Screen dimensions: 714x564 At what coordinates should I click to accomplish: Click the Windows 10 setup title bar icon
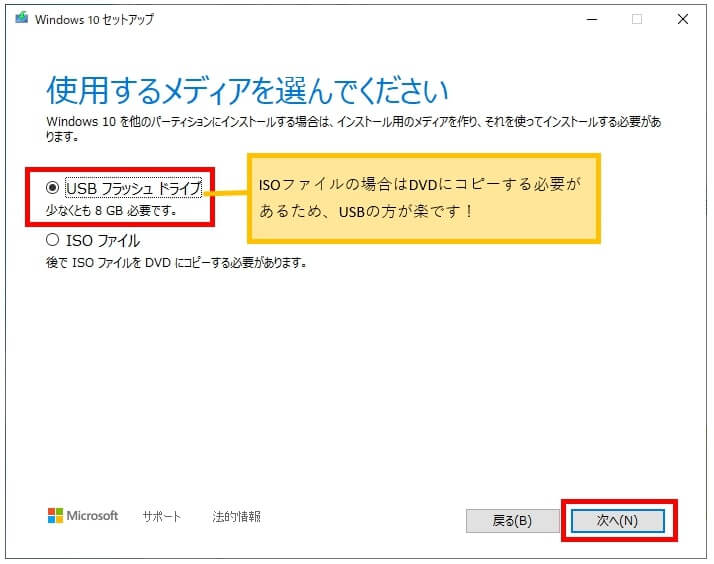point(22,18)
